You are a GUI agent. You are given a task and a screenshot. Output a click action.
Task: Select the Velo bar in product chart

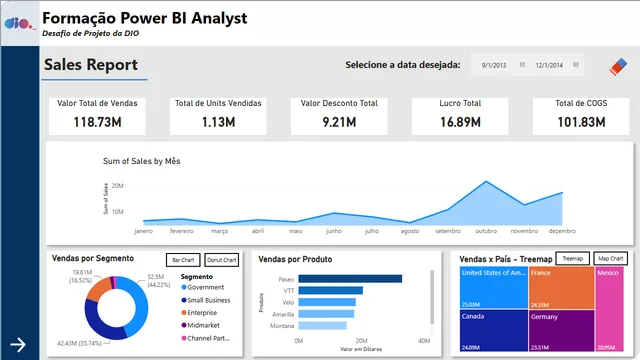pyautogui.click(x=327, y=302)
